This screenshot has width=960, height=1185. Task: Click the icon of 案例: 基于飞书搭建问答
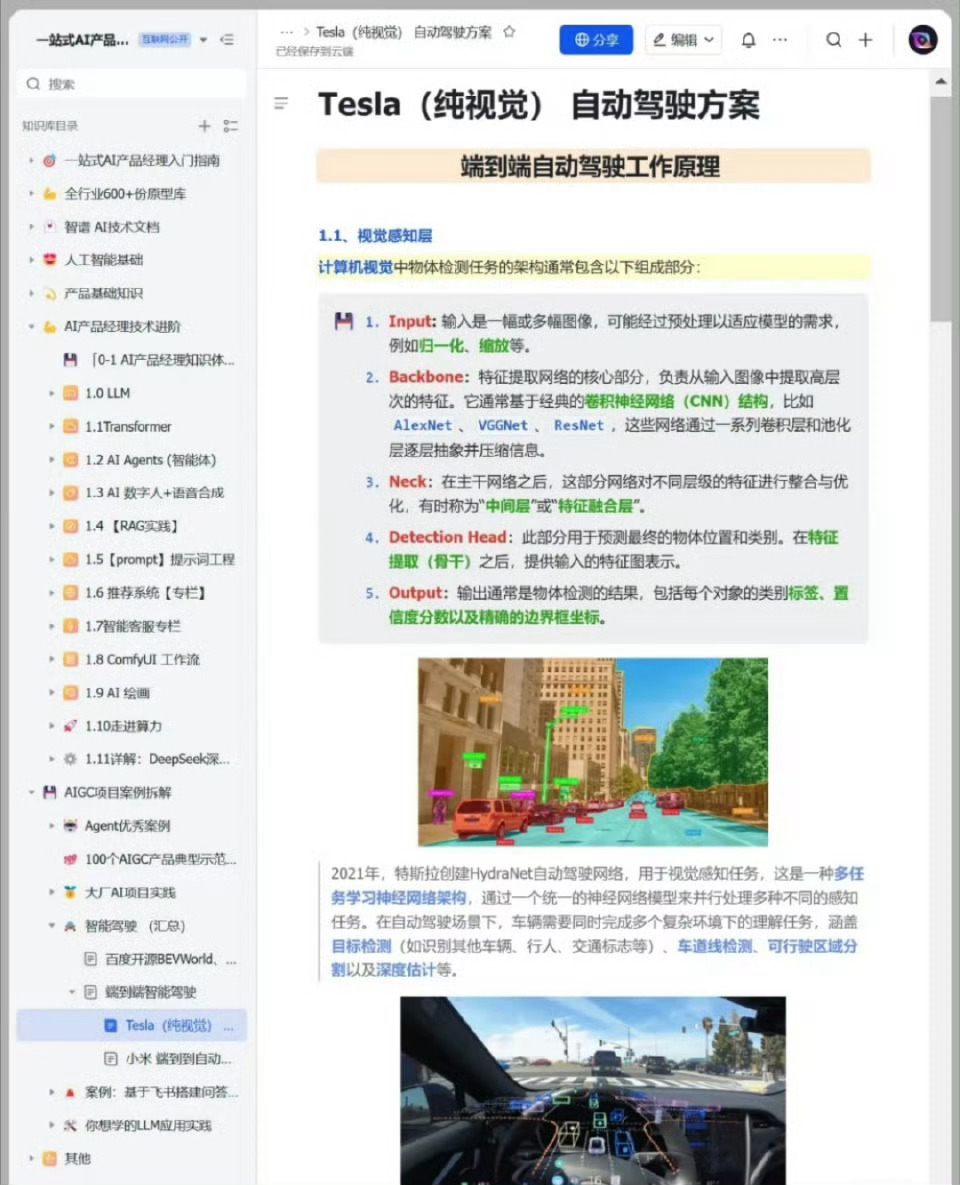pos(70,1092)
